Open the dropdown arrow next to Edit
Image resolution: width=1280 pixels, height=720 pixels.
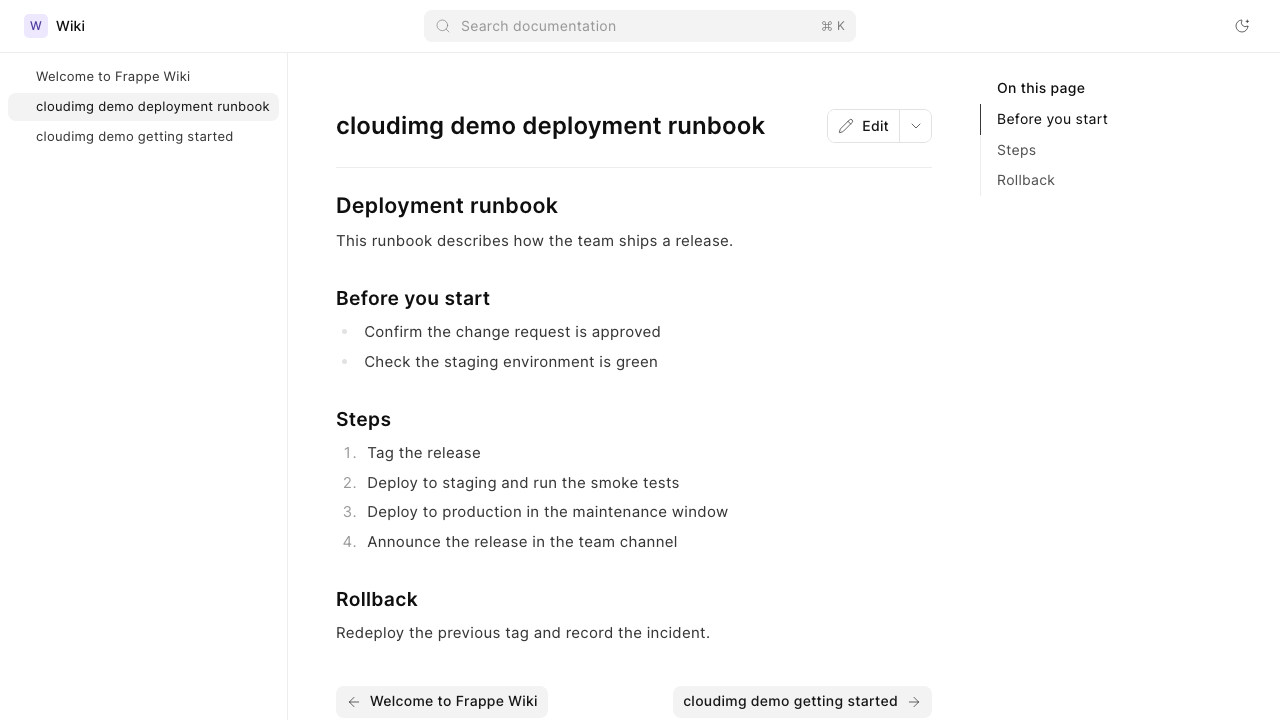[916, 126]
